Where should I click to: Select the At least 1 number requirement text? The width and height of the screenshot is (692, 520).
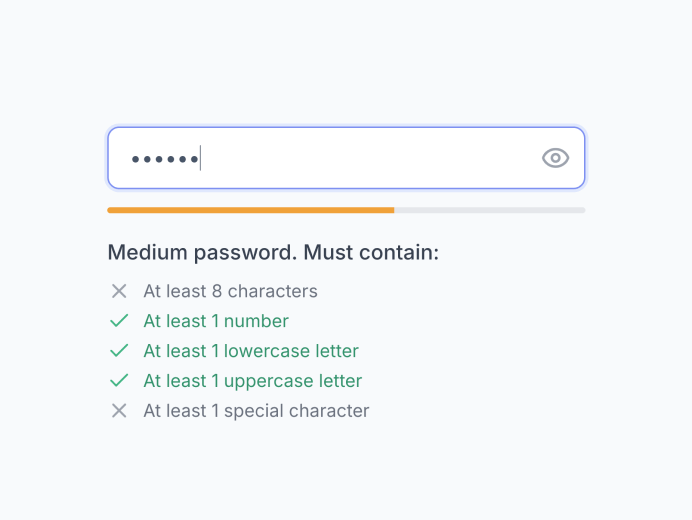point(216,321)
